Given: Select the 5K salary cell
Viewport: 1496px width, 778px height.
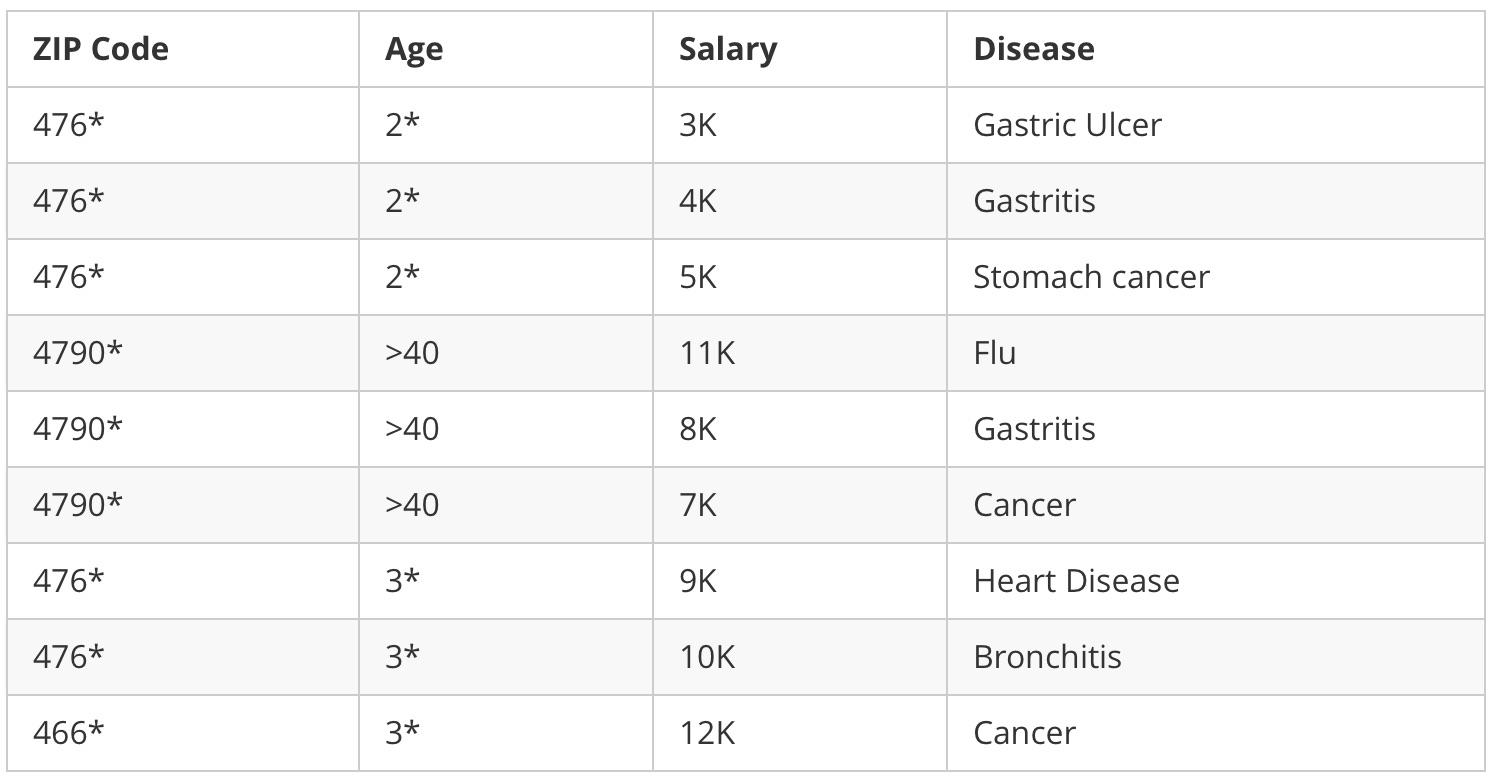Looking at the screenshot, I should pyautogui.click(x=698, y=277).
